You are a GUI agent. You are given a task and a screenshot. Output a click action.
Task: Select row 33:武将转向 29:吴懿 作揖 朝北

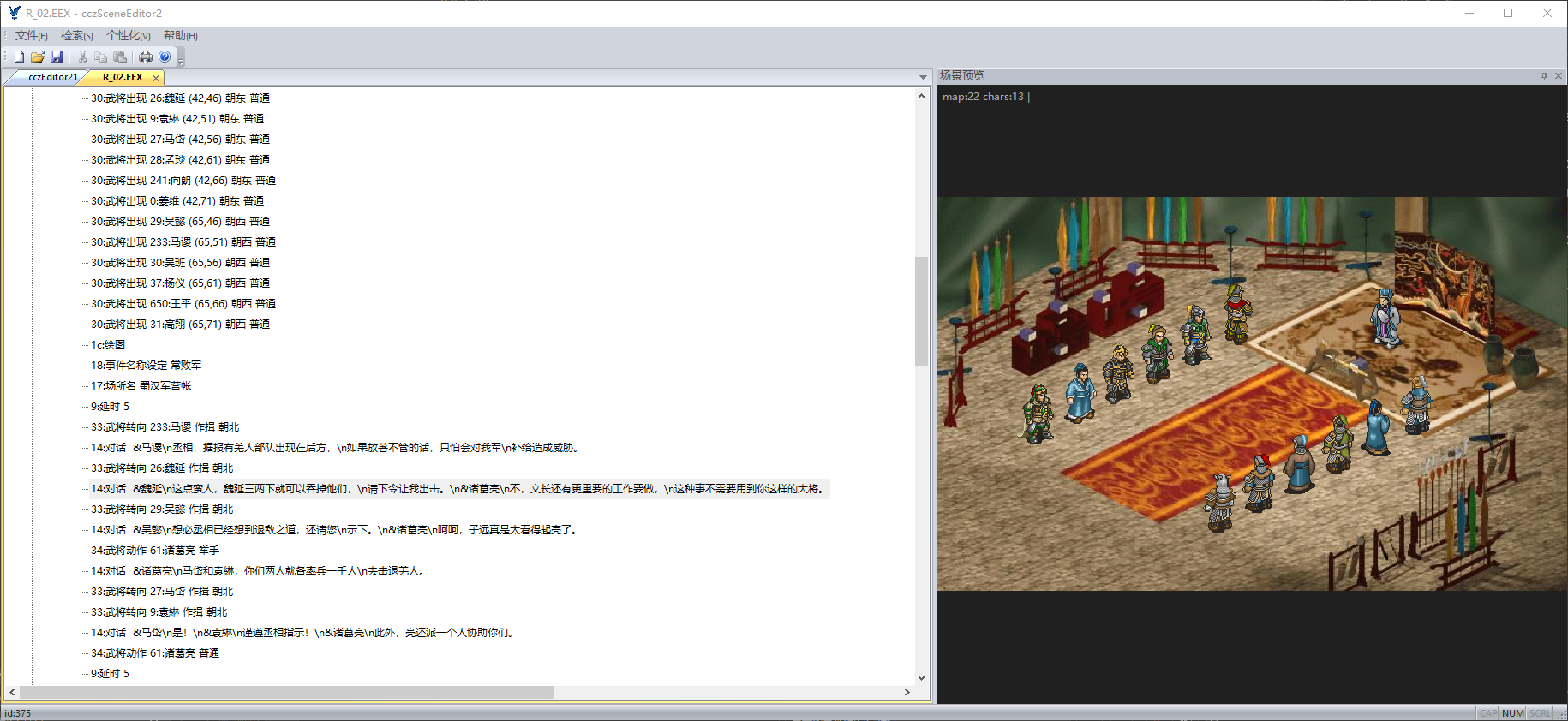pyautogui.click(x=162, y=509)
